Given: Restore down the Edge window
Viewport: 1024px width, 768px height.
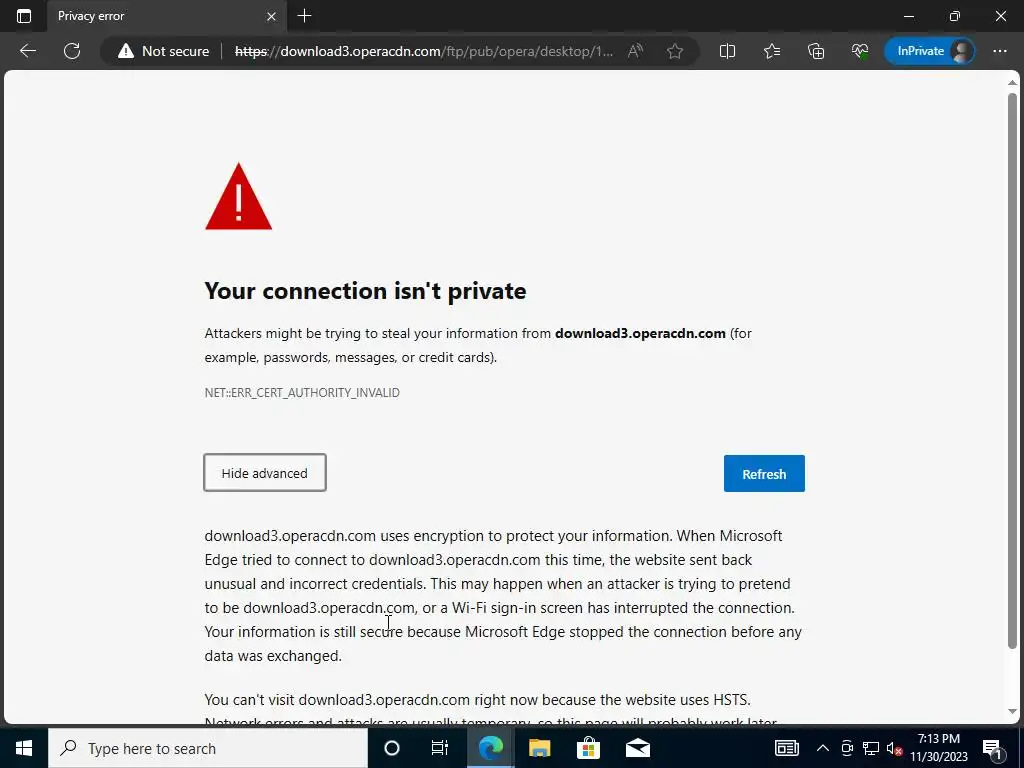Looking at the screenshot, I should [x=955, y=16].
